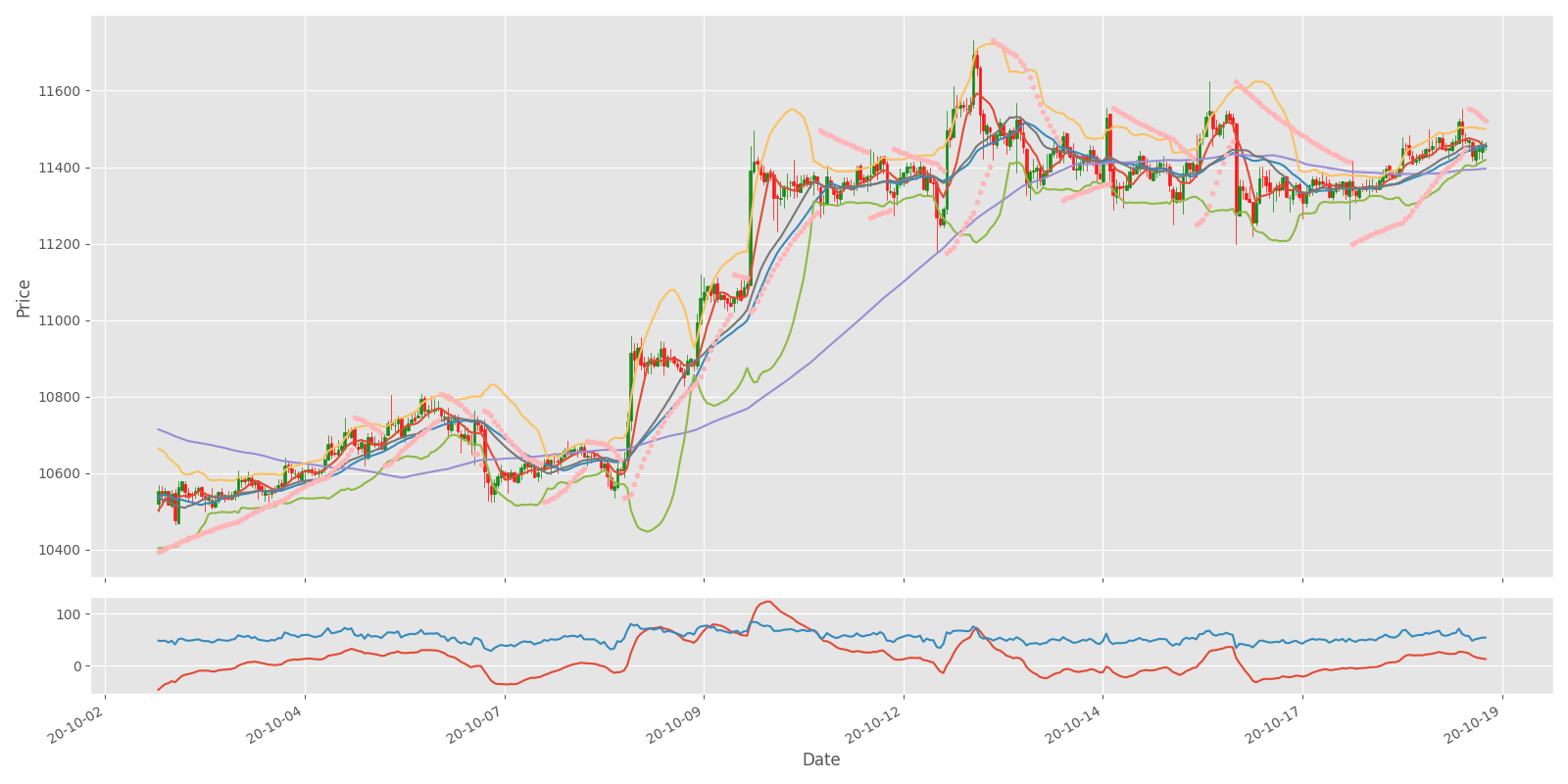
Task: Click the 11200 price axis label
Action: tap(61, 244)
